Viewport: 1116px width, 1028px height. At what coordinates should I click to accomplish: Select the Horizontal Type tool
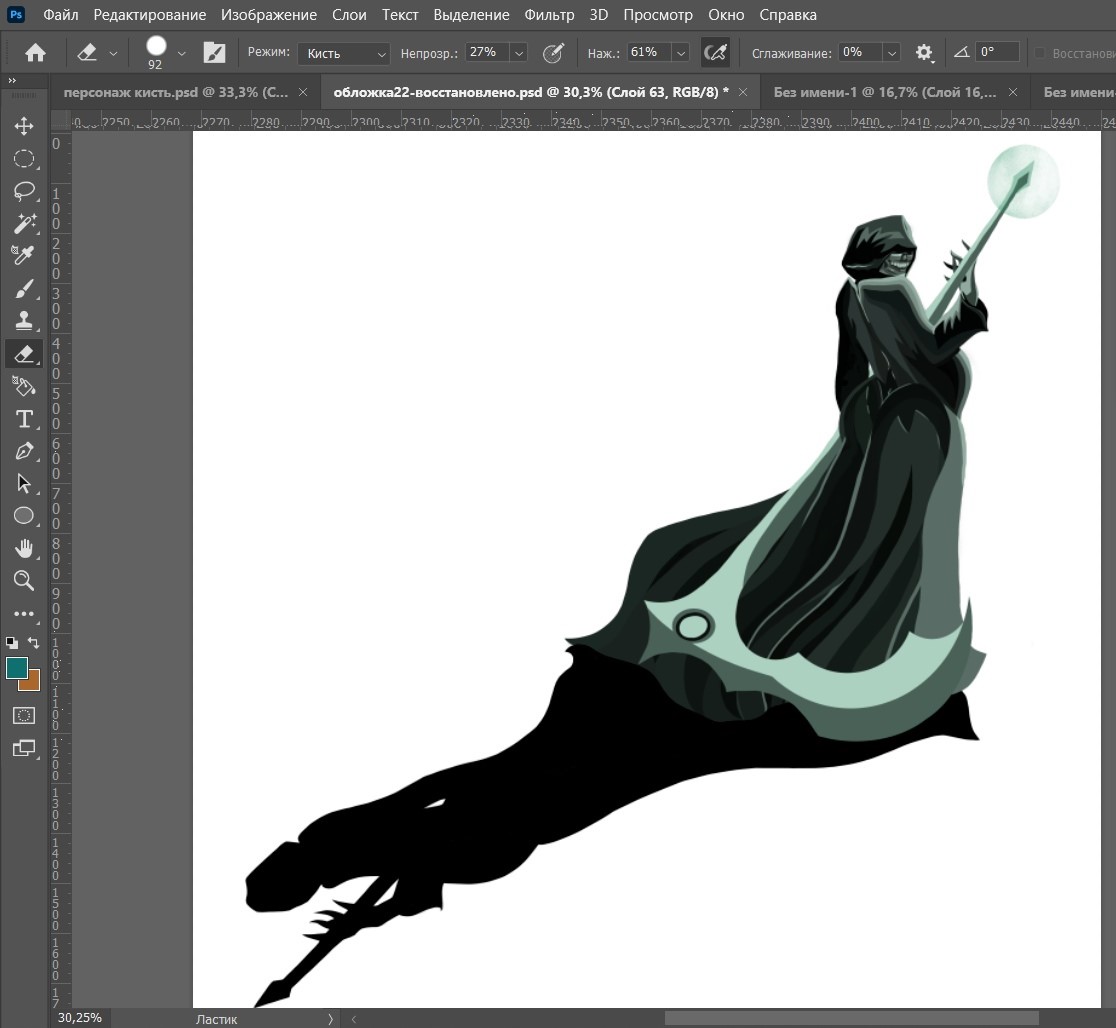coord(24,419)
